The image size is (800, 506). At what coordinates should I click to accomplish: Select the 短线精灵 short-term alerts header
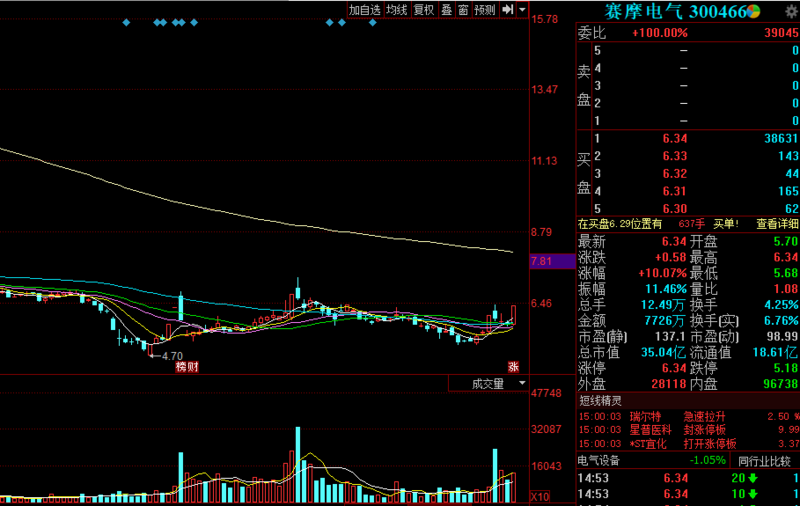[602, 400]
